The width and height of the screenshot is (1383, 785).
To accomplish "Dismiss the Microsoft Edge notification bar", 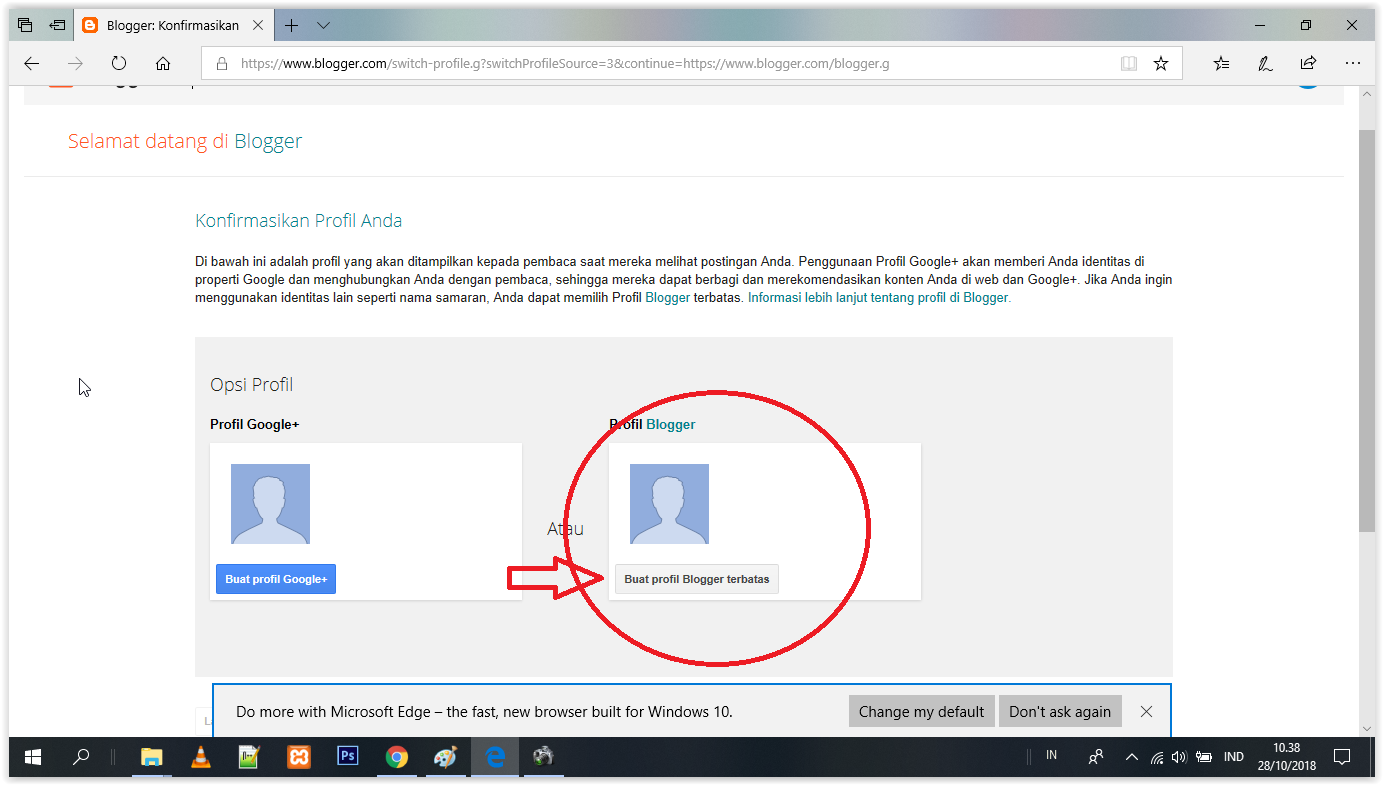I will [x=1146, y=711].
